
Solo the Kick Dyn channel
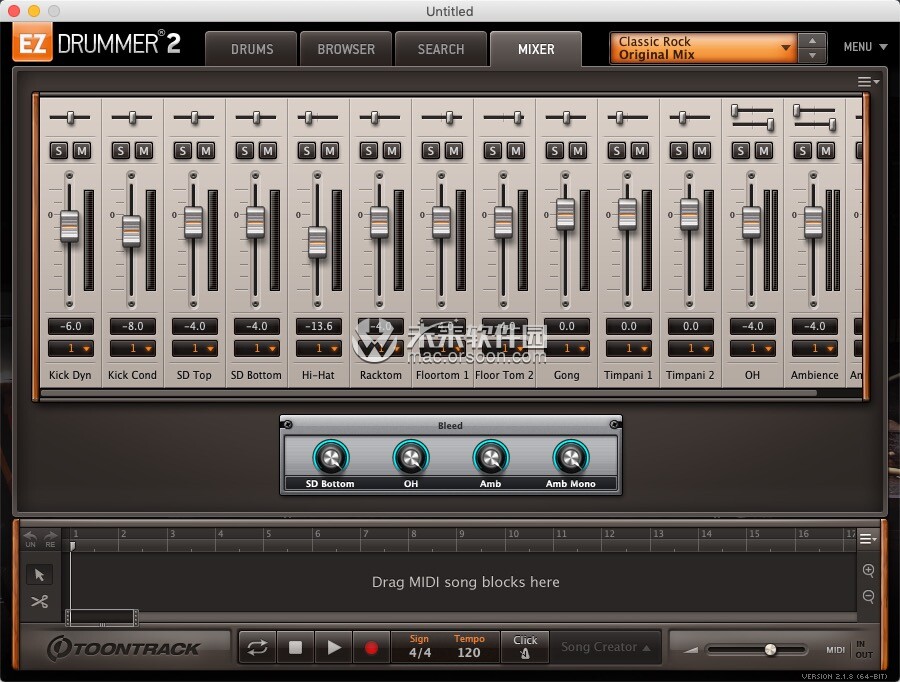coord(59,151)
